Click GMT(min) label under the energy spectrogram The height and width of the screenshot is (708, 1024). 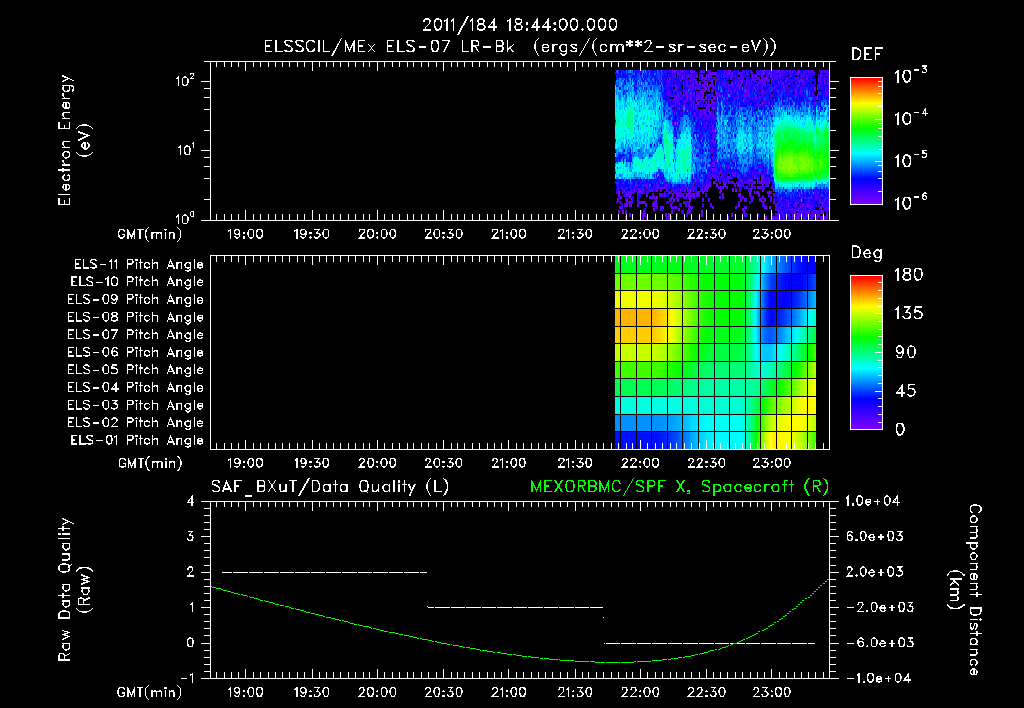coord(150,234)
